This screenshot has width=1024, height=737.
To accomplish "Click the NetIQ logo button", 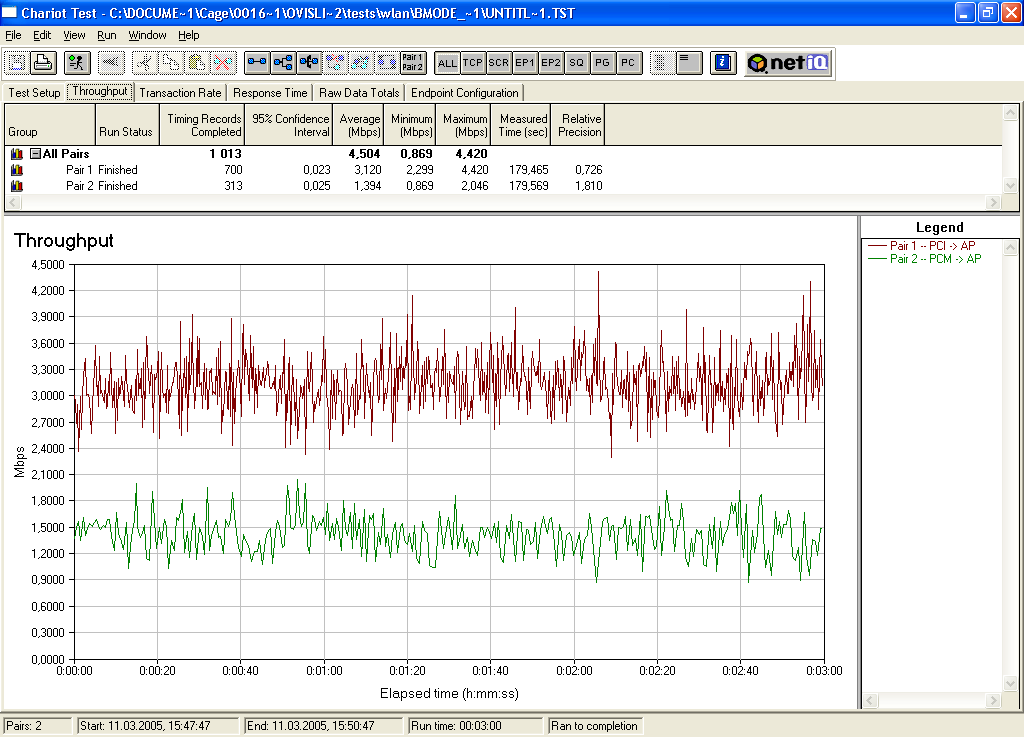I will click(788, 63).
